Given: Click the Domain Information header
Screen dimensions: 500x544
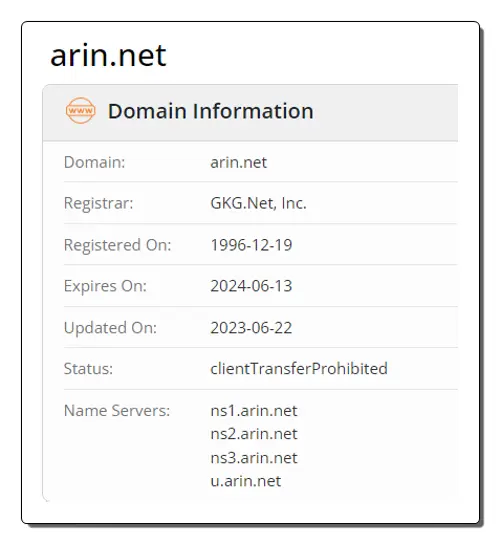Looking at the screenshot, I should tap(210, 111).
